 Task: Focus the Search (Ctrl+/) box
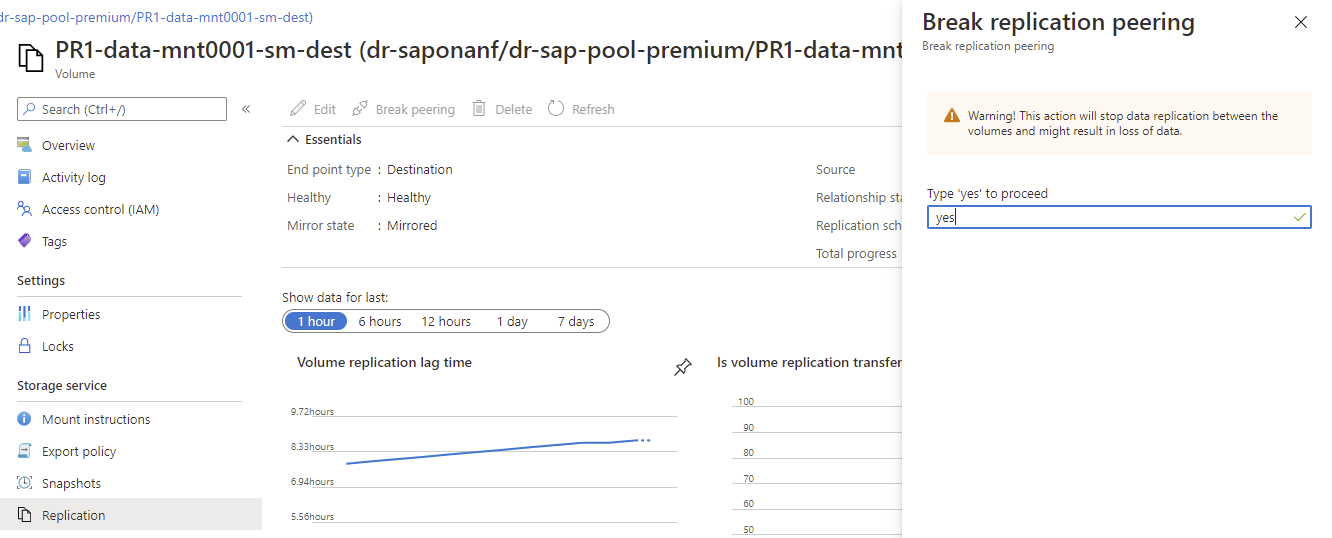[x=130, y=109]
